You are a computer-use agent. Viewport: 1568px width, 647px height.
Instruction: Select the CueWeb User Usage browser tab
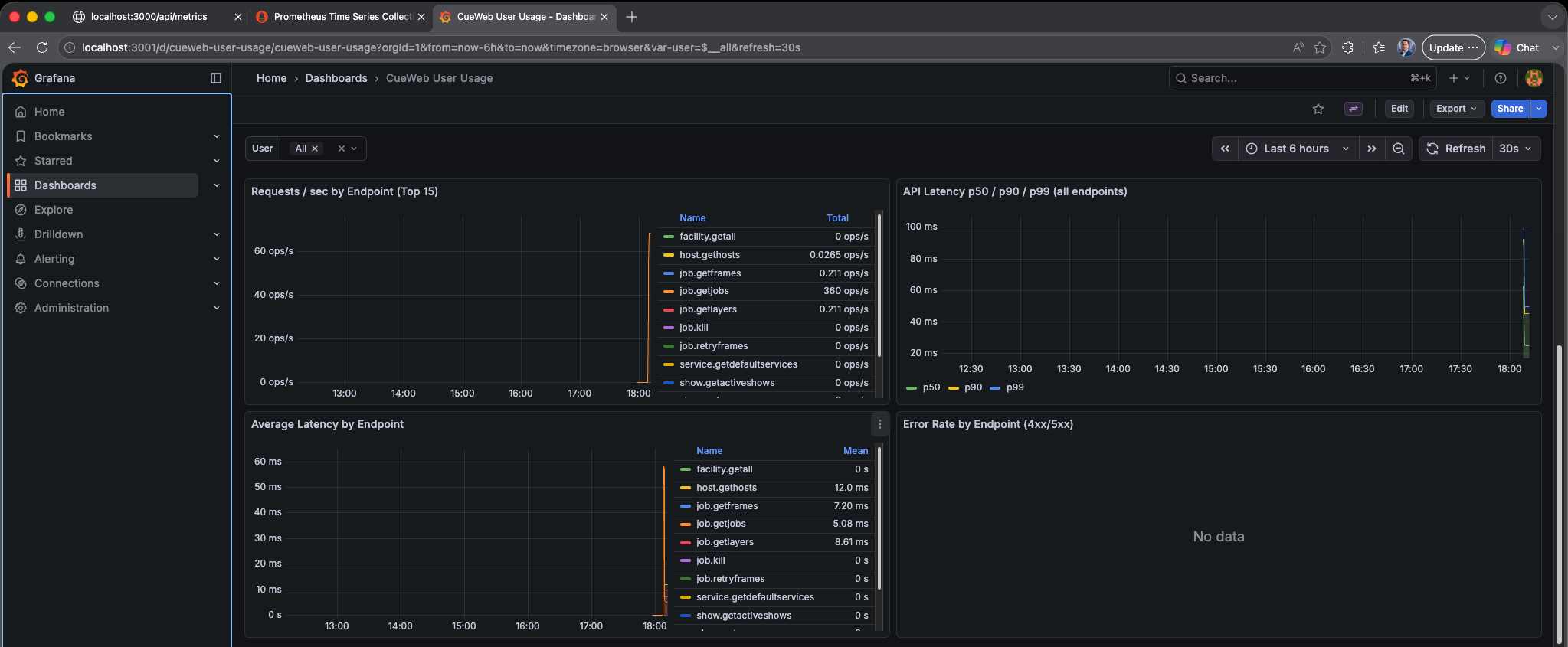[525, 17]
